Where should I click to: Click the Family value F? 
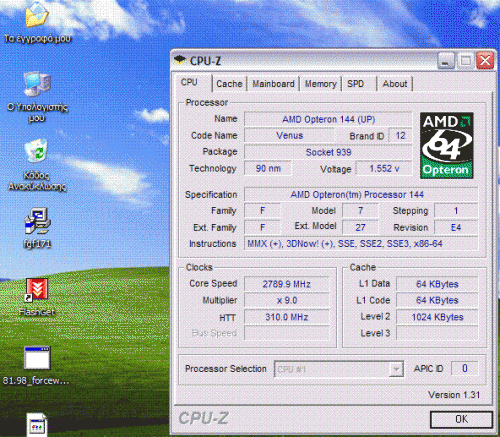coord(262,211)
